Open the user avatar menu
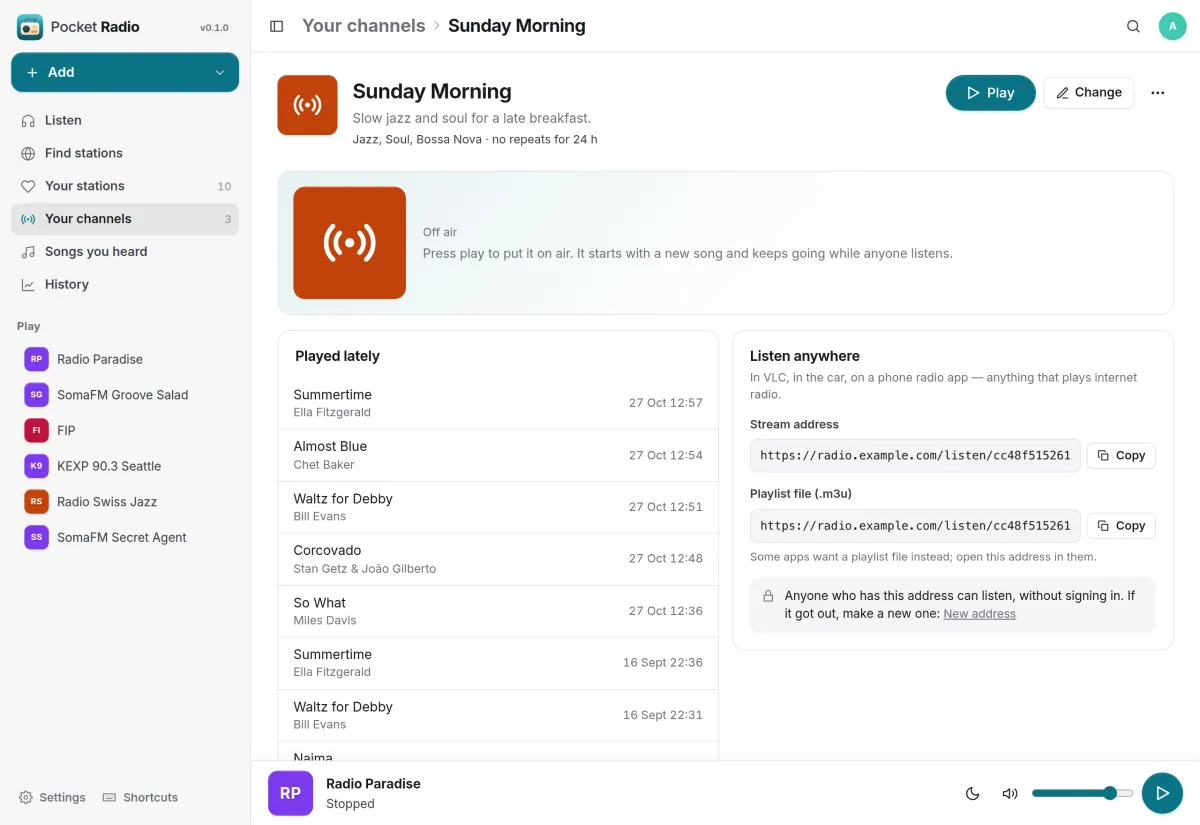Image resolution: width=1200 pixels, height=825 pixels. tap(1172, 26)
